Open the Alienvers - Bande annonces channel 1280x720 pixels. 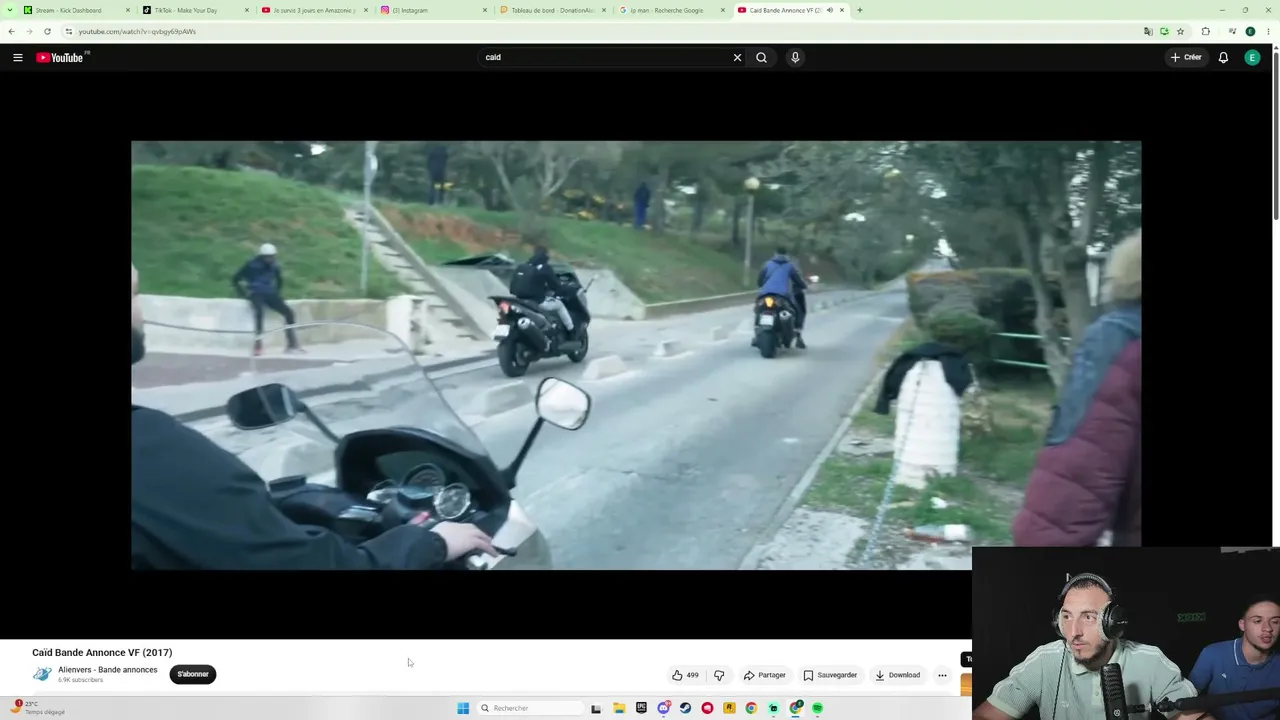coord(107,670)
